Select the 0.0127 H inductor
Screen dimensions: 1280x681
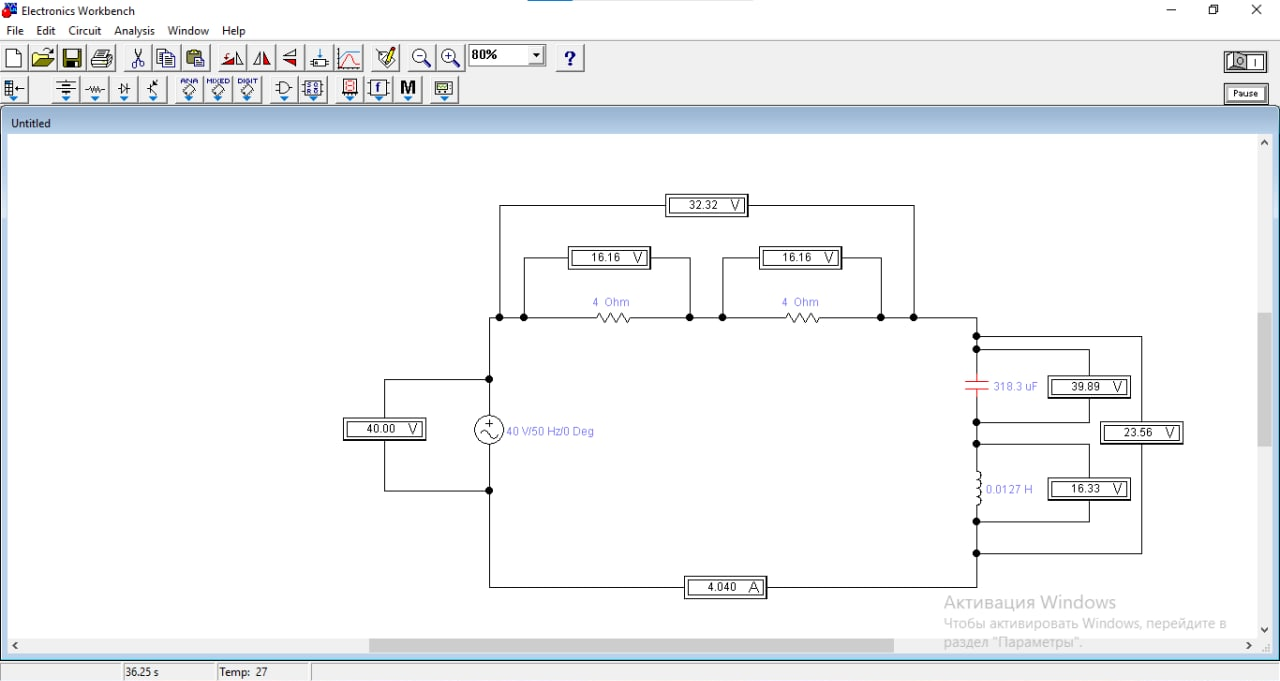[978, 489]
